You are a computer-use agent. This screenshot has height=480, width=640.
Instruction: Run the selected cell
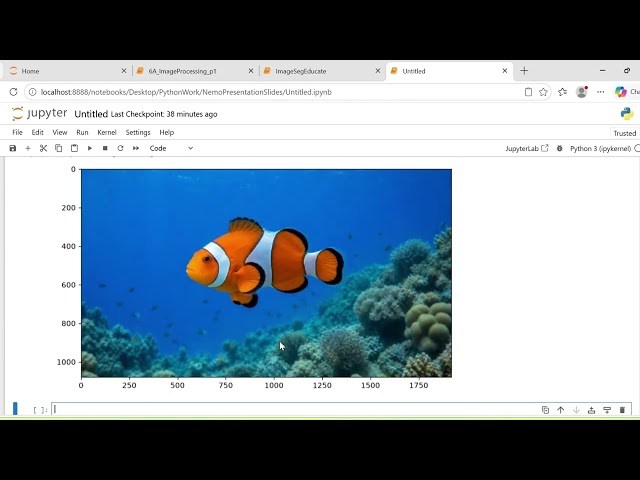point(90,148)
